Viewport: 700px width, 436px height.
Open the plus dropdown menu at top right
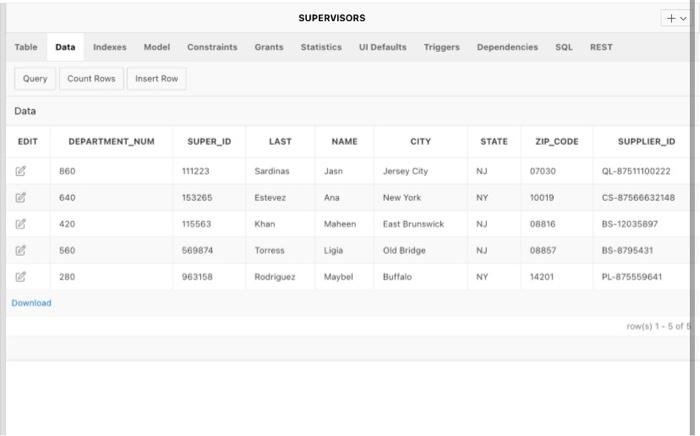pos(676,18)
